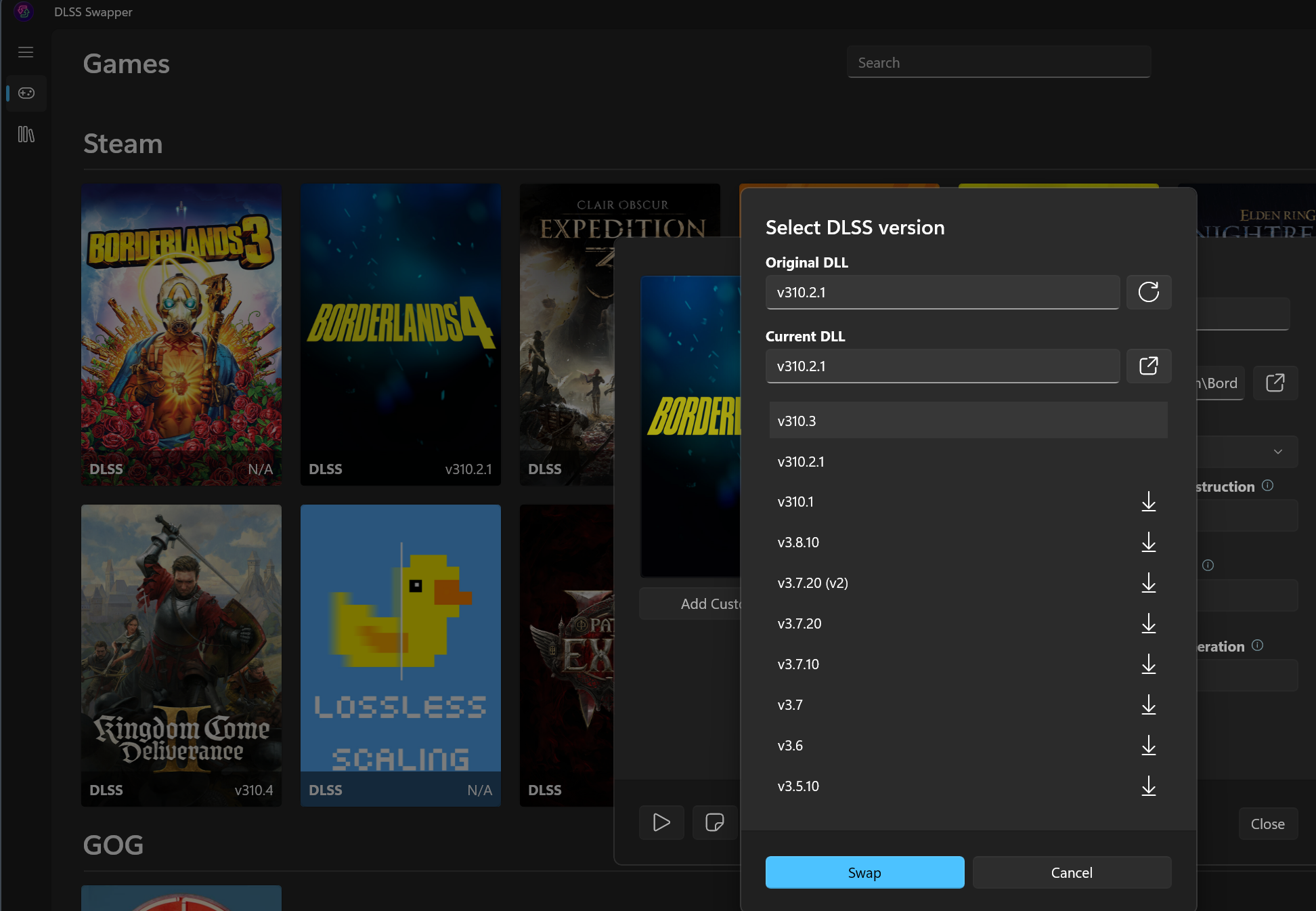Open the hamburger navigation menu
The width and height of the screenshot is (1316, 911).
click(x=26, y=52)
